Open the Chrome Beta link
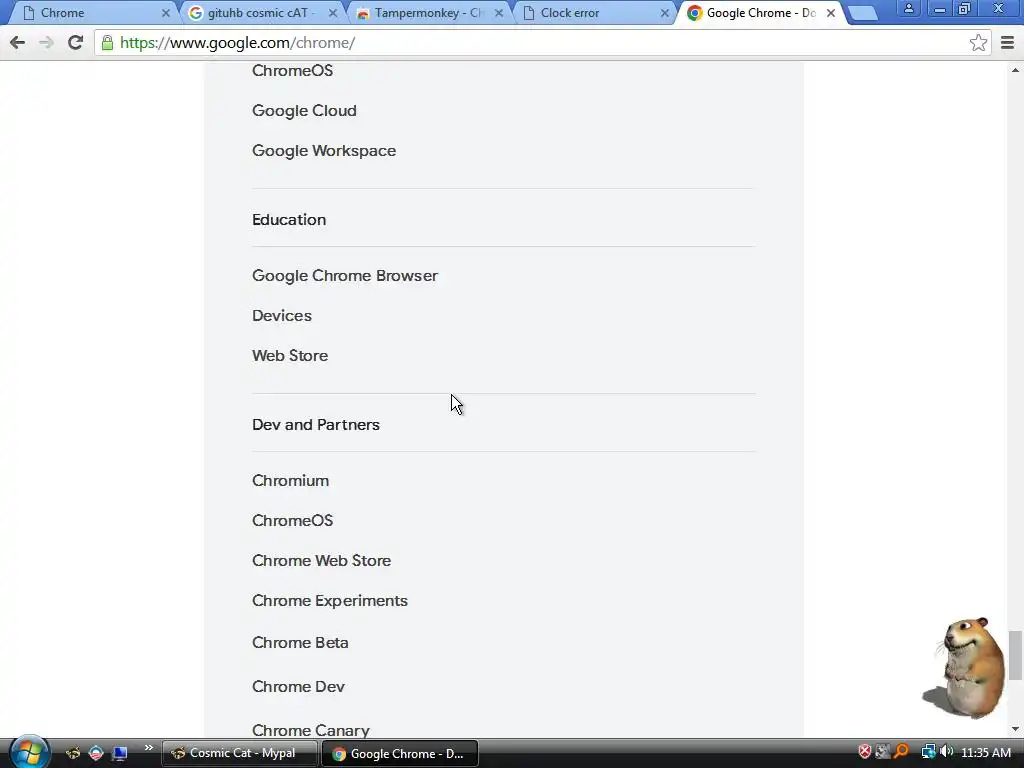Image resolution: width=1024 pixels, height=768 pixels. [x=300, y=643]
